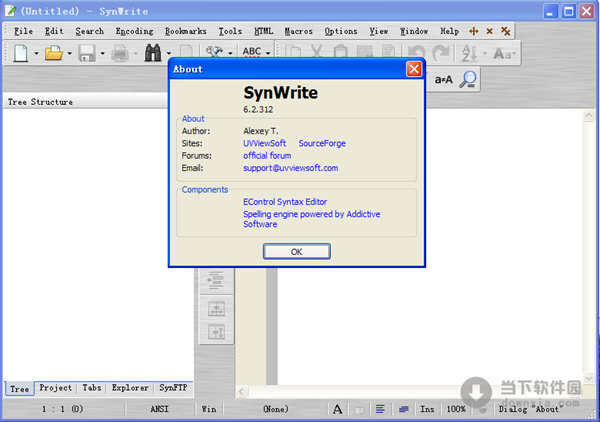
Task: Open the Tools menu
Action: 230,31
